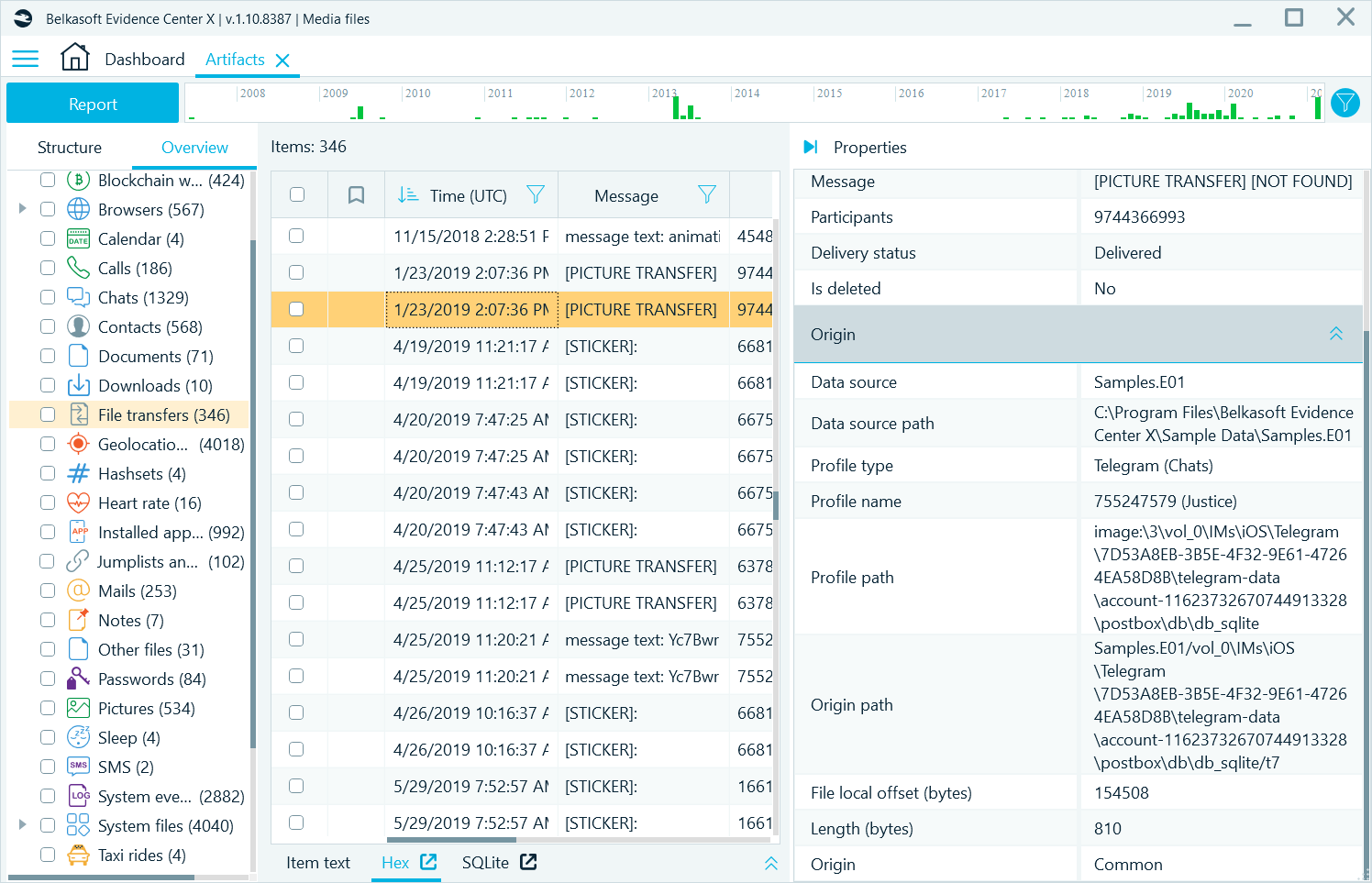Close the Artifacts tab

282,61
